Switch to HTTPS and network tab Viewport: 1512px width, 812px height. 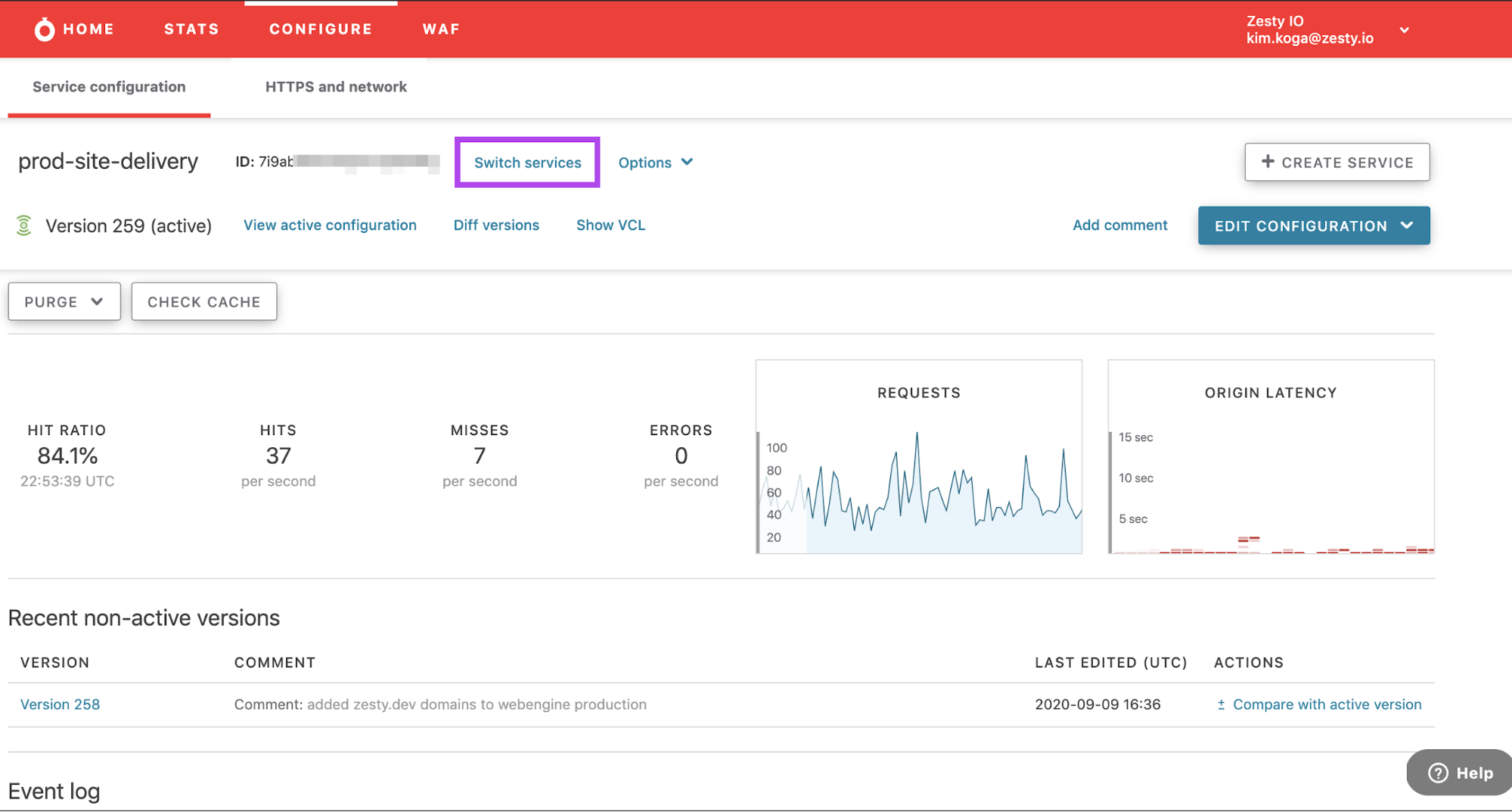tap(336, 87)
